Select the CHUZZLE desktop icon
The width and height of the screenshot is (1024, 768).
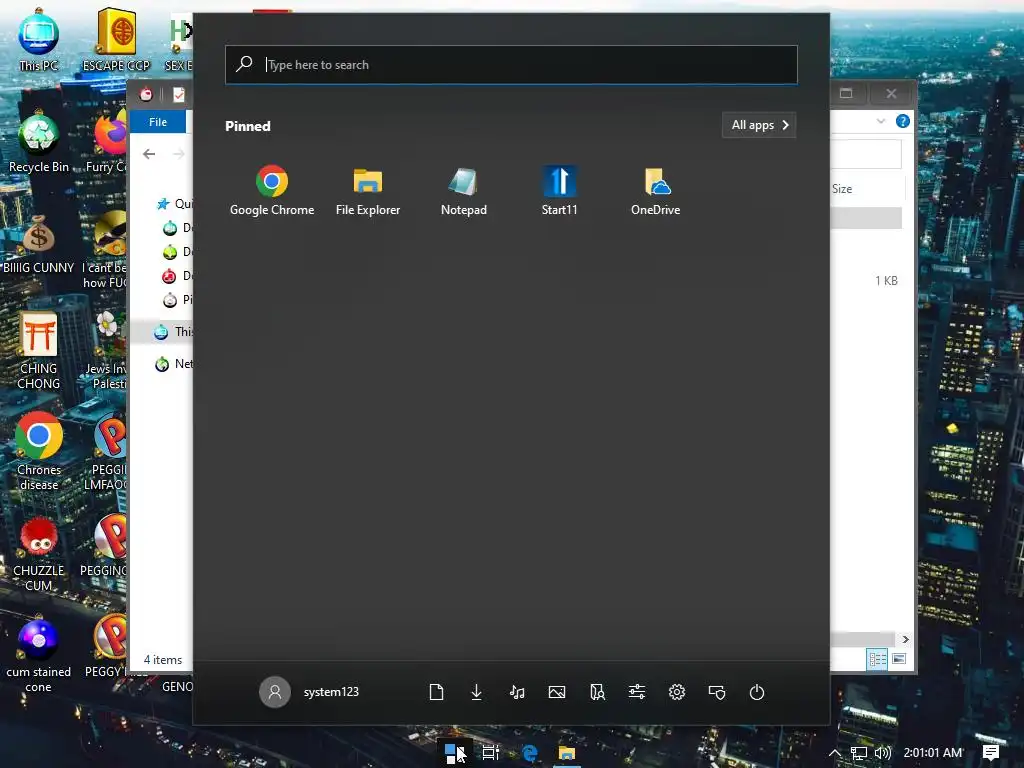[39, 555]
